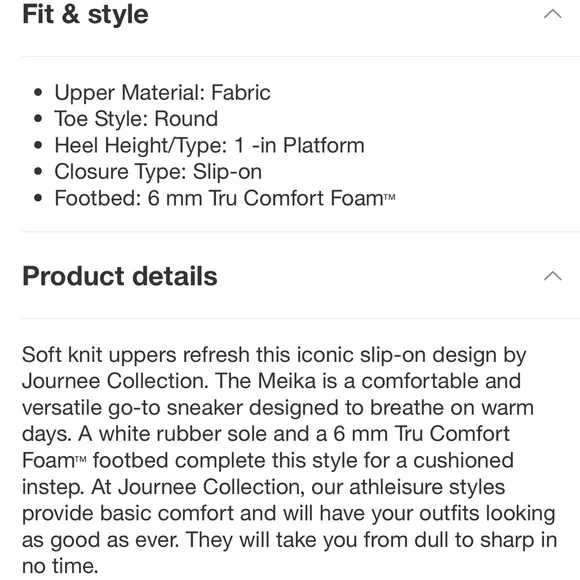Tap the Product details heading
The height and width of the screenshot is (580, 580).
[120, 276]
